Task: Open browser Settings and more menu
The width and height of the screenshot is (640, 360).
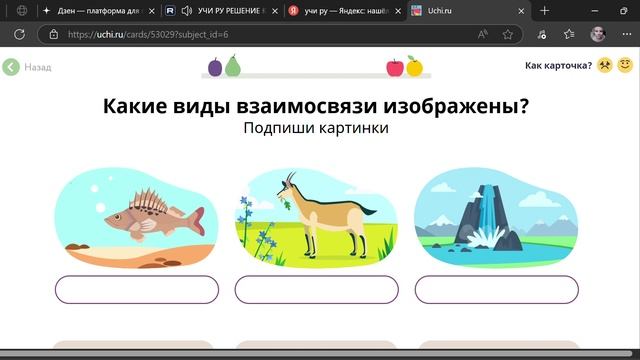Action: point(627,34)
